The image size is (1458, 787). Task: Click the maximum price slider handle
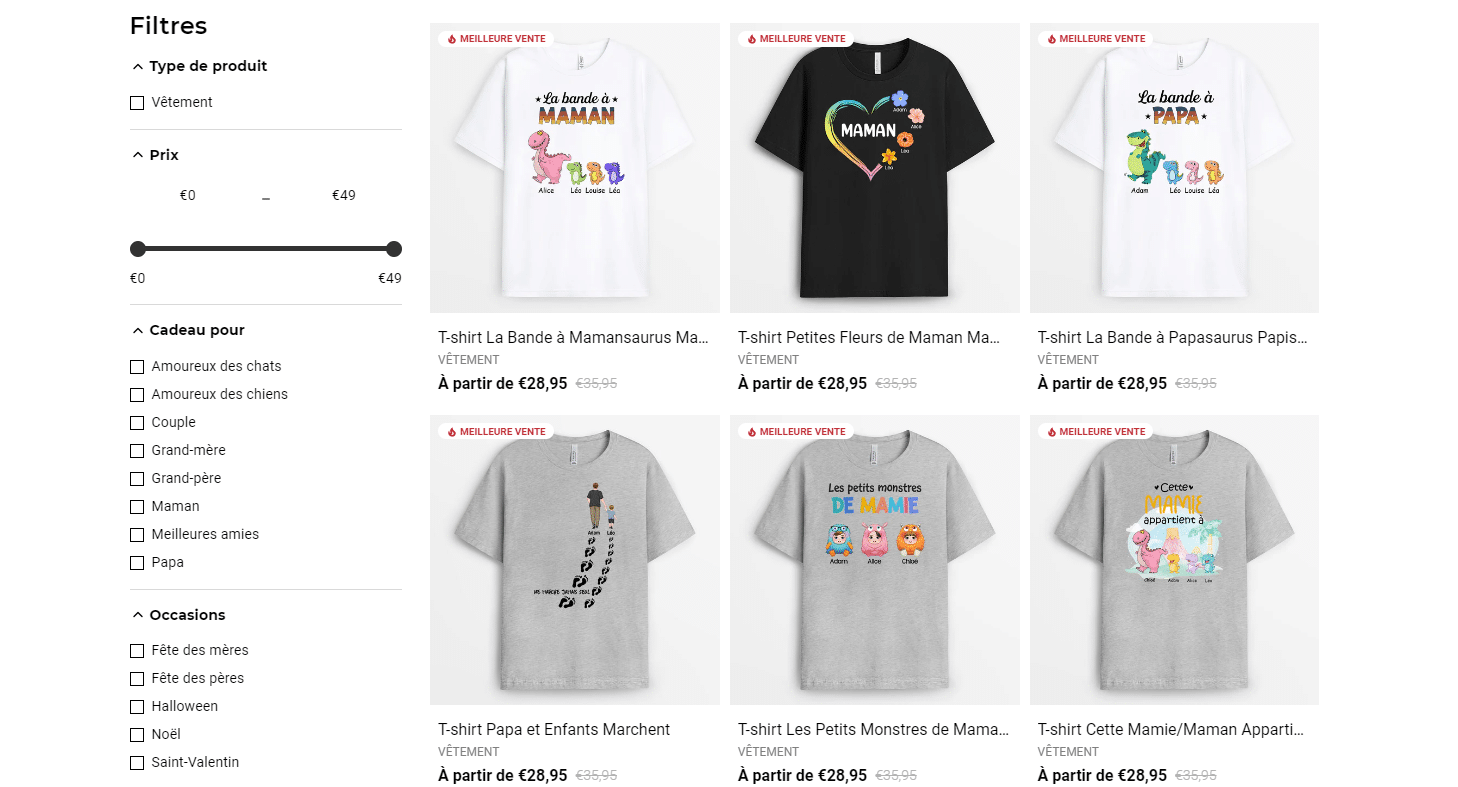click(394, 249)
